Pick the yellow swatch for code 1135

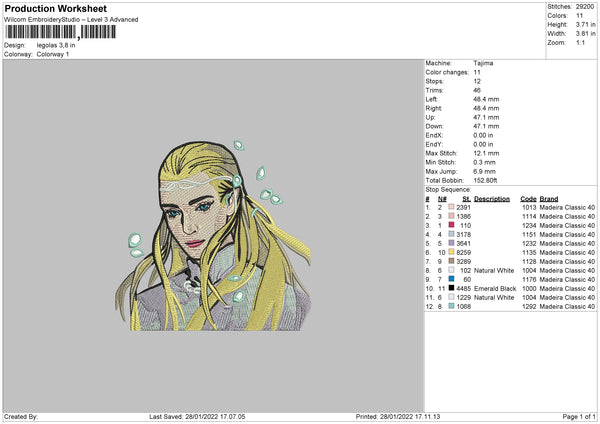point(452,252)
